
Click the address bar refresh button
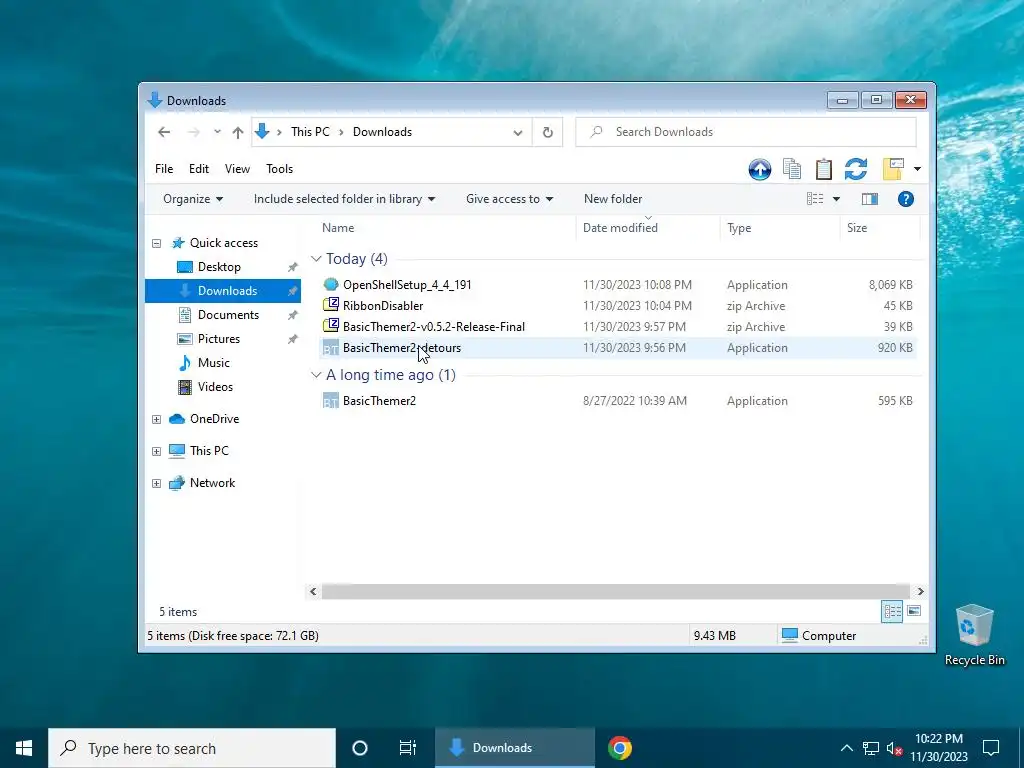click(548, 133)
